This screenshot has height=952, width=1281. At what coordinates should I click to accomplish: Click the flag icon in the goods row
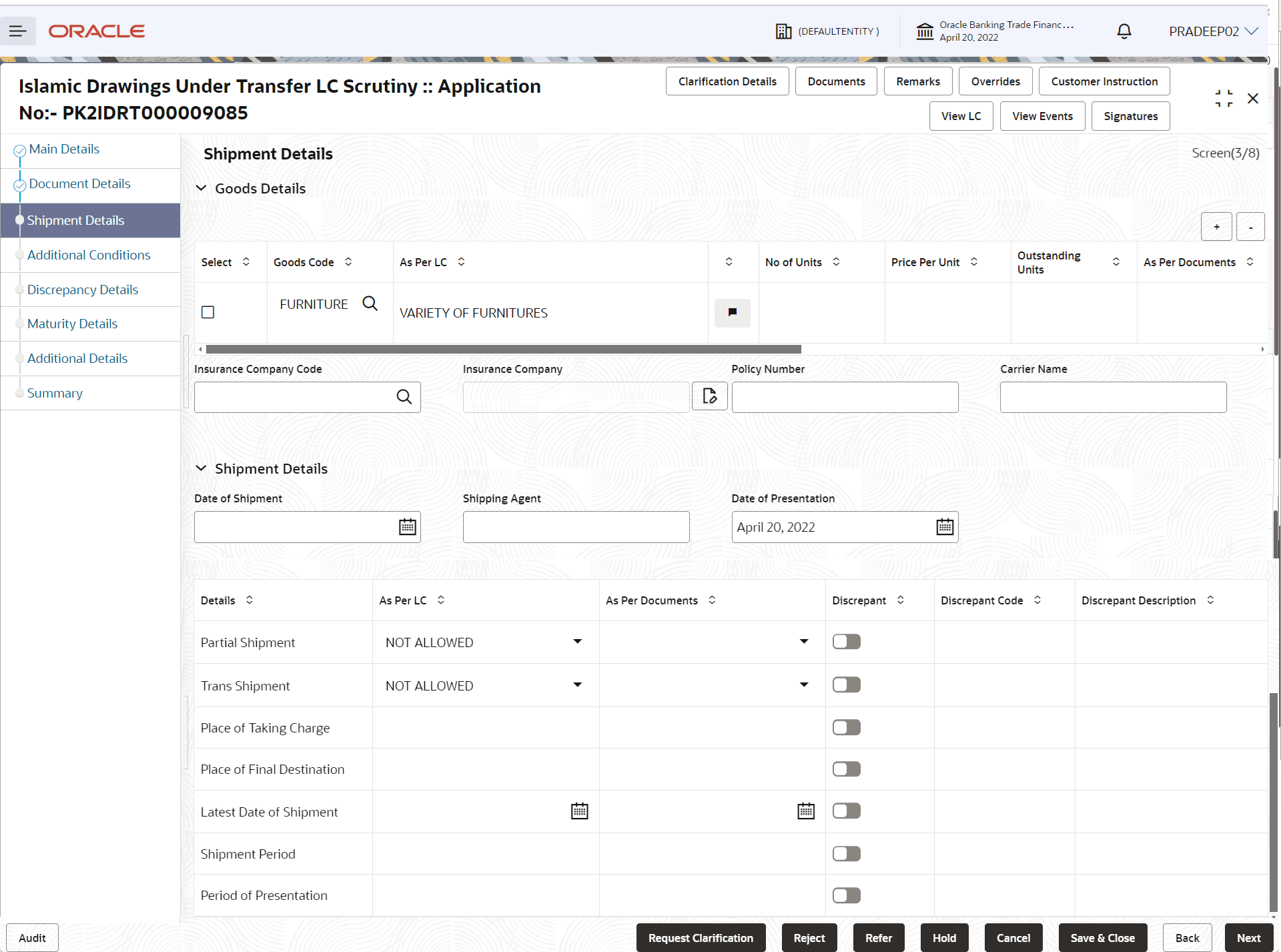(x=732, y=313)
